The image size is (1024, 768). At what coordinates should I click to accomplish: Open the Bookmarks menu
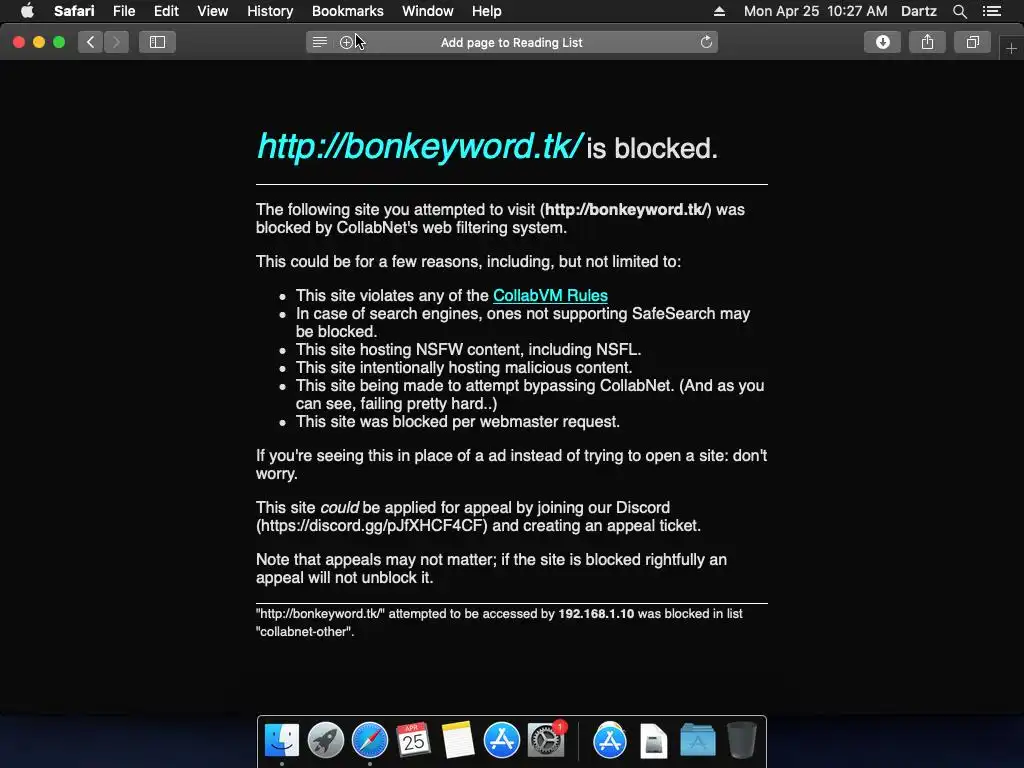(347, 11)
